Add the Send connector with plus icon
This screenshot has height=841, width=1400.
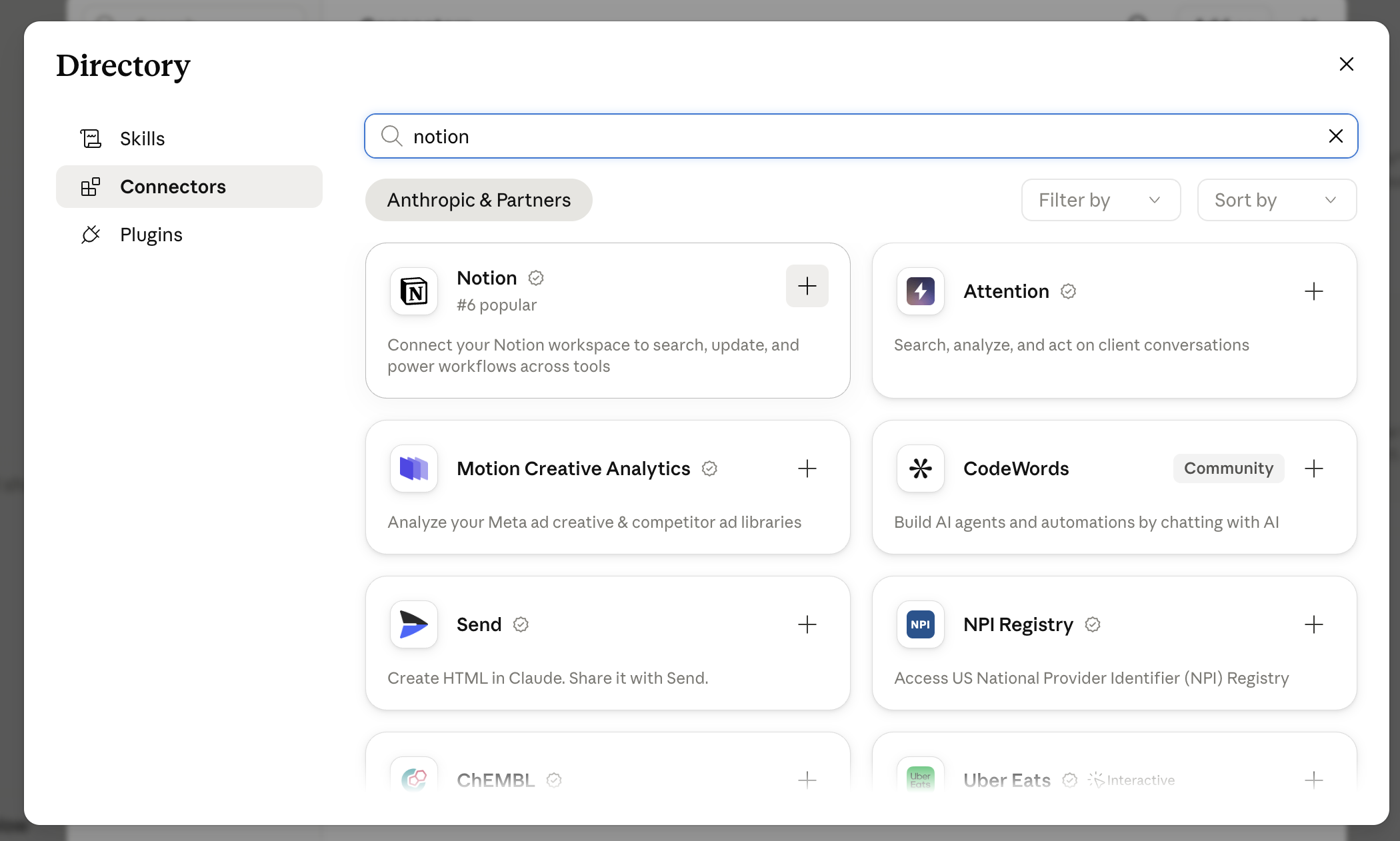point(807,624)
